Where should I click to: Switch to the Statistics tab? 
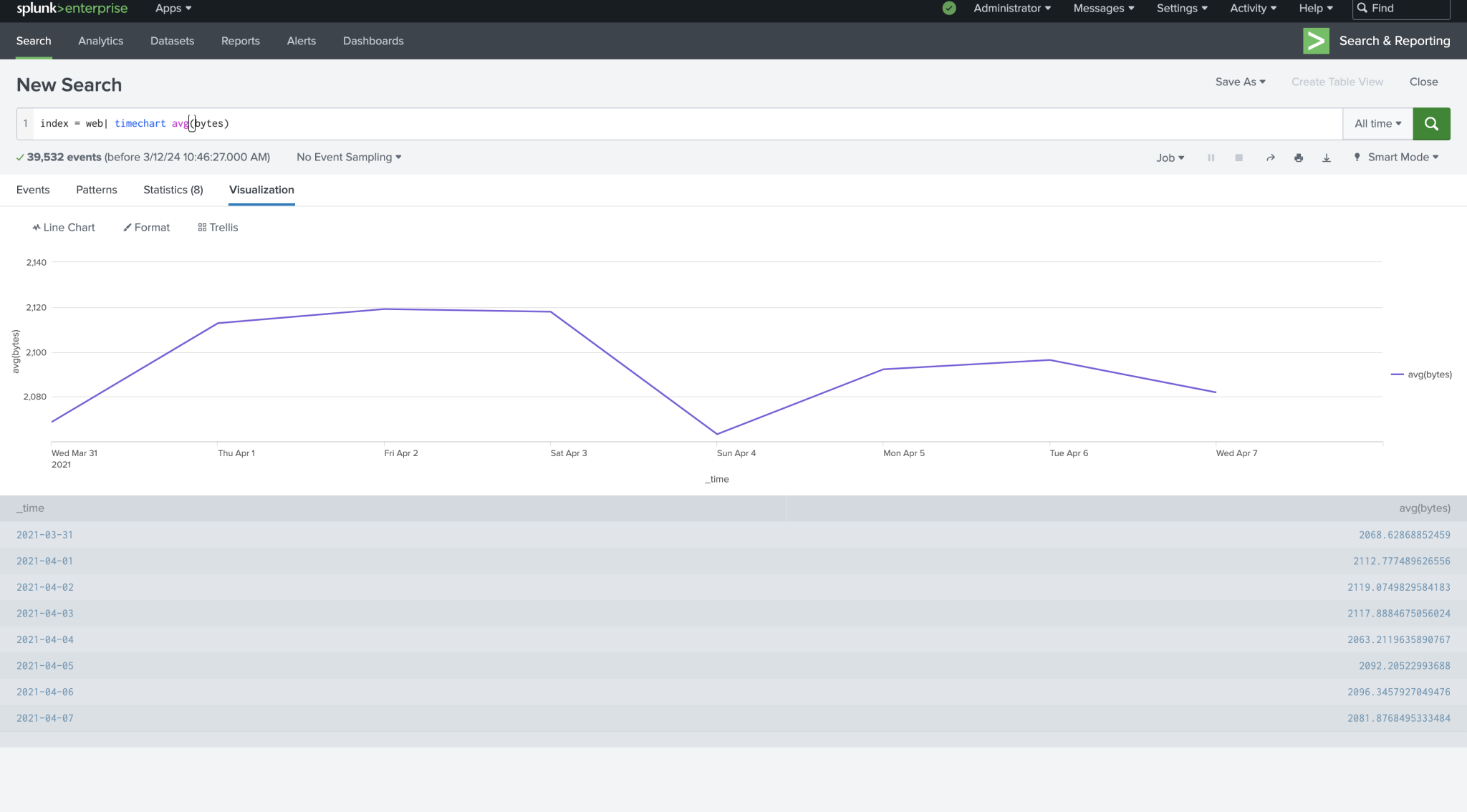pyautogui.click(x=173, y=190)
